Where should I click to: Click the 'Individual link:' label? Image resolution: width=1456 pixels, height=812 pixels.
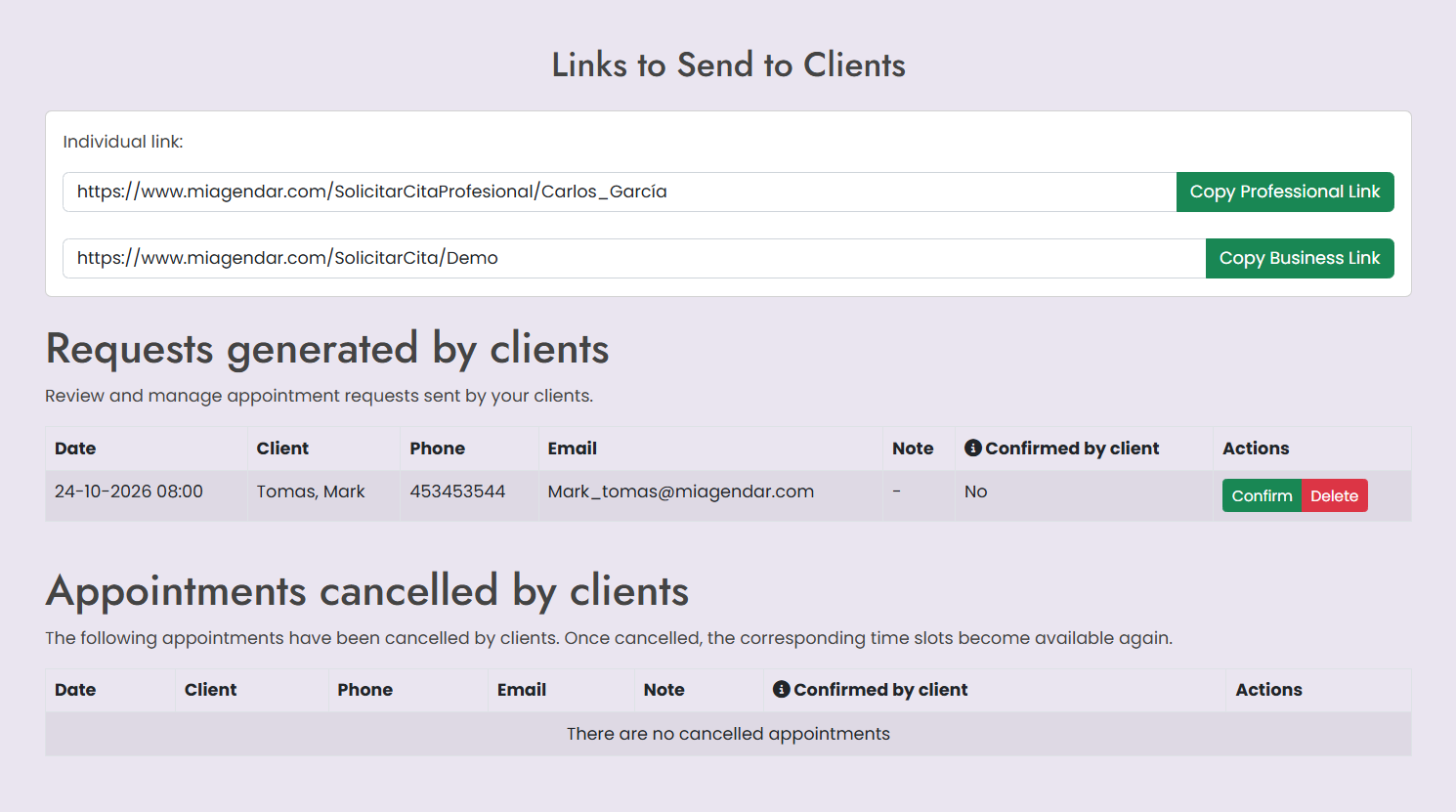pos(123,142)
